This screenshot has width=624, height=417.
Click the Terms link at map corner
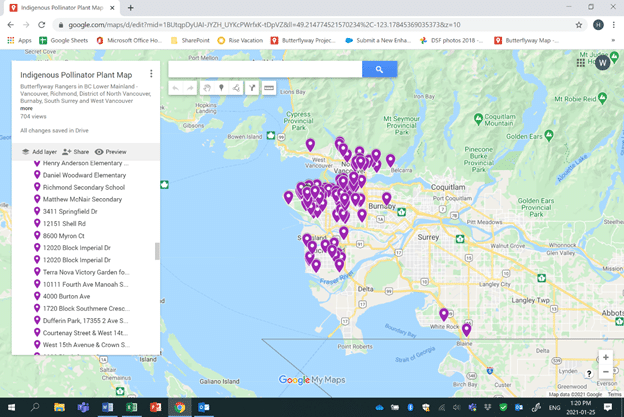click(614, 394)
